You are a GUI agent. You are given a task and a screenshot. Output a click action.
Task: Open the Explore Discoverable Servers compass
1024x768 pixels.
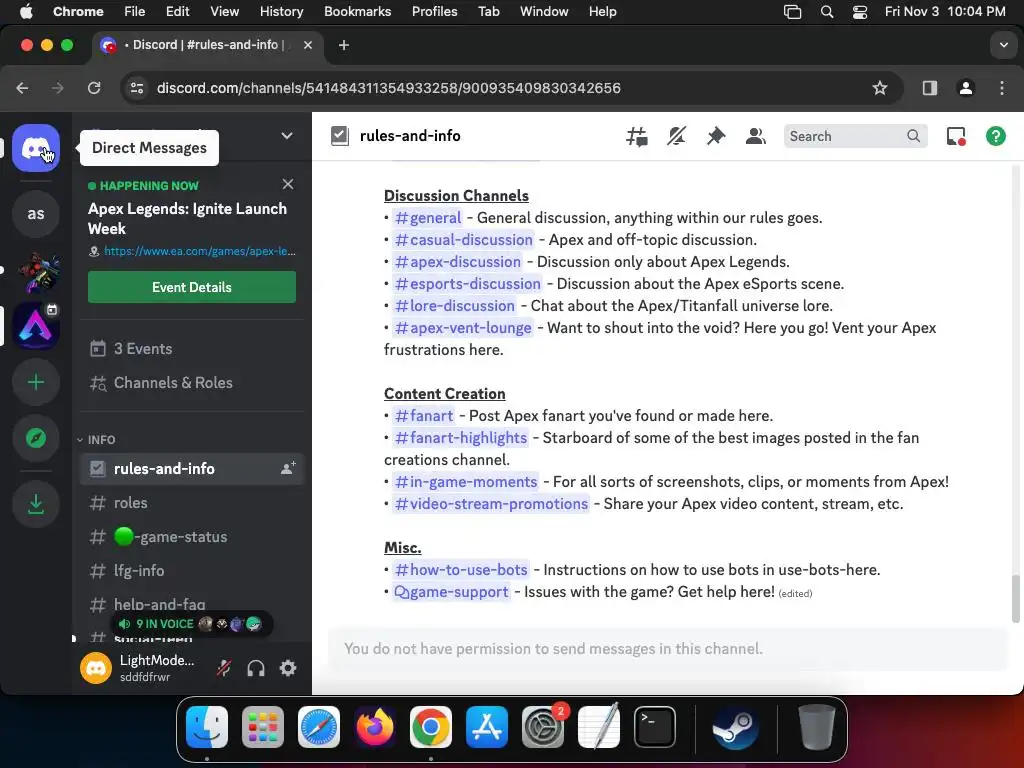click(36, 438)
